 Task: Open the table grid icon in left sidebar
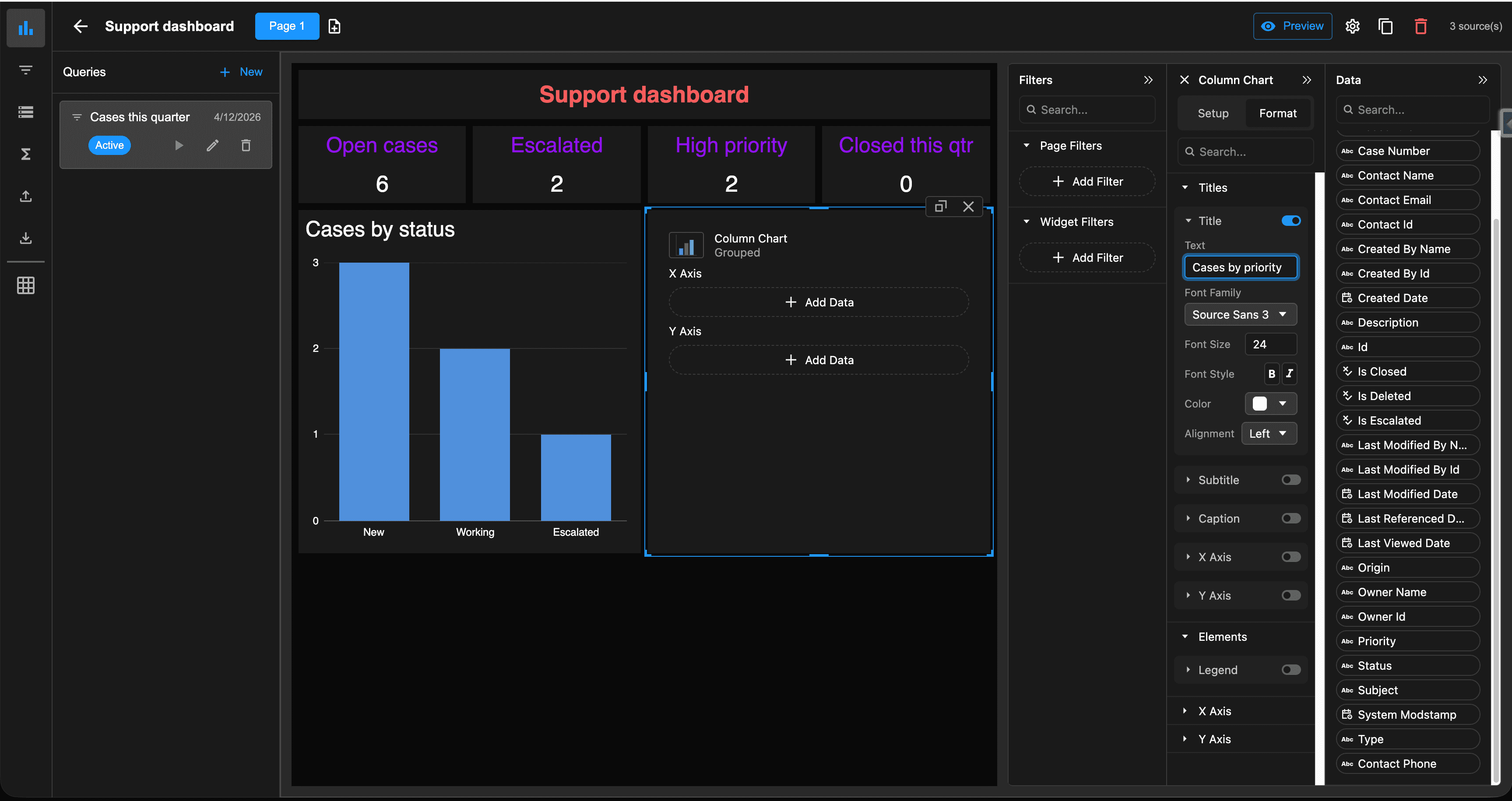click(x=26, y=285)
